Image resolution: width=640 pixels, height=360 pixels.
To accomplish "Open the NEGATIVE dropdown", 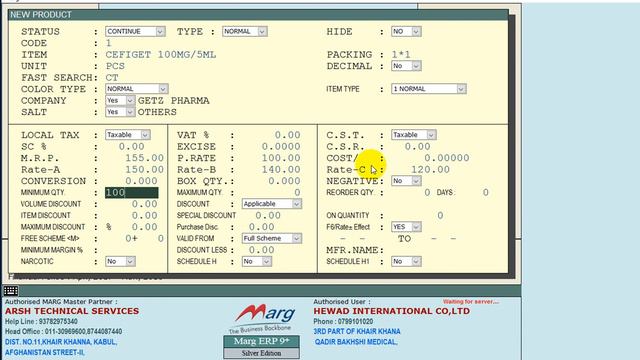I will click(x=406, y=180).
